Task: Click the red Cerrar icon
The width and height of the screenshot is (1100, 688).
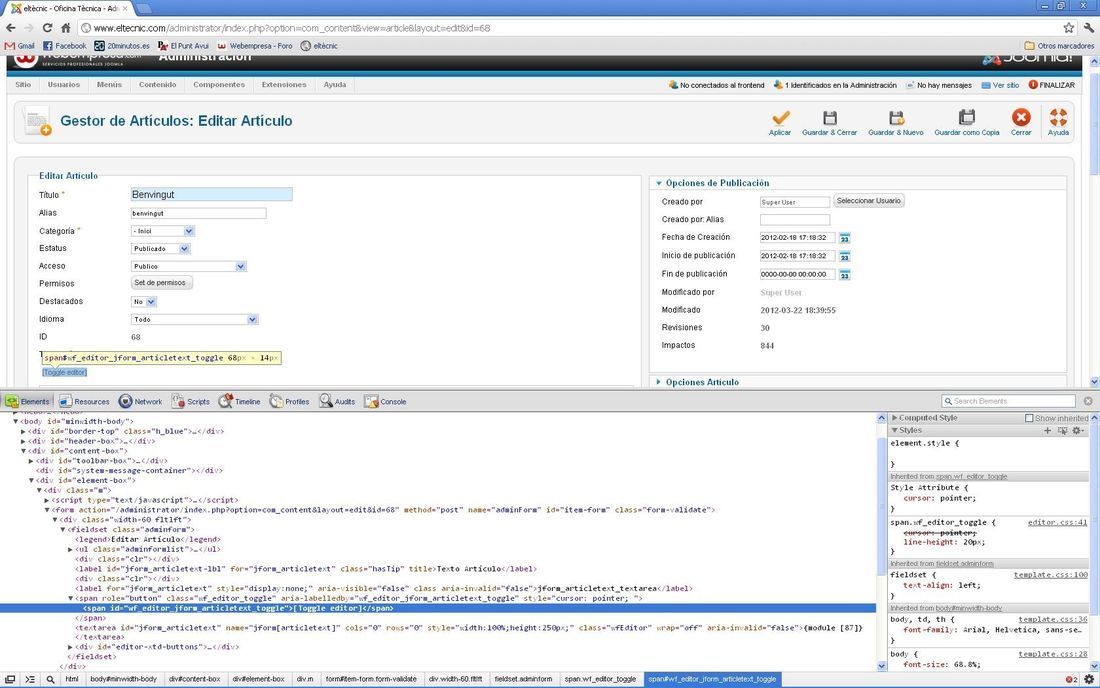Action: [1021, 117]
